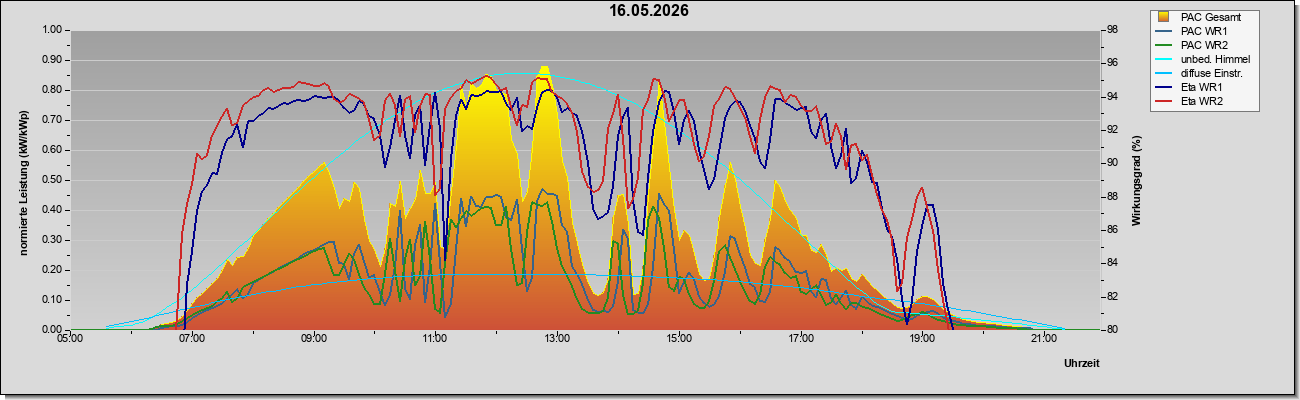1300x400 pixels.
Task: Click the 19:00 time axis label
Action: pos(921,340)
